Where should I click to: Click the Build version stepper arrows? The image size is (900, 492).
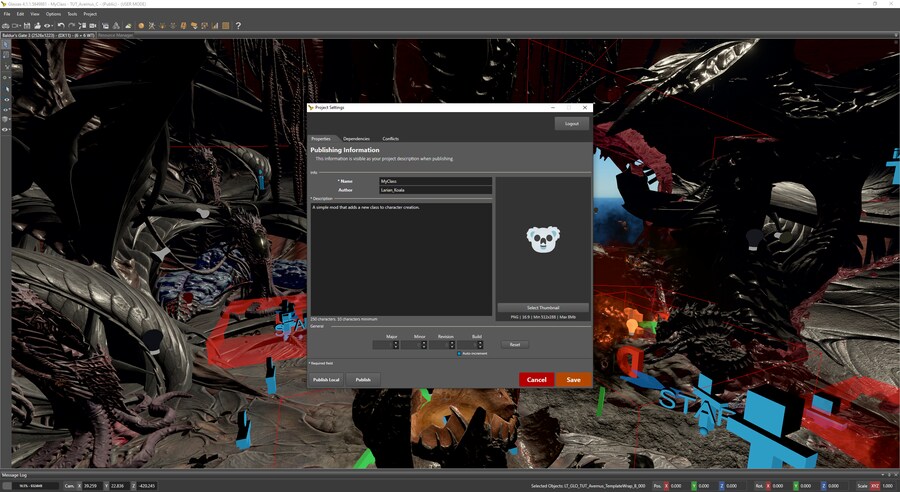tap(480, 344)
